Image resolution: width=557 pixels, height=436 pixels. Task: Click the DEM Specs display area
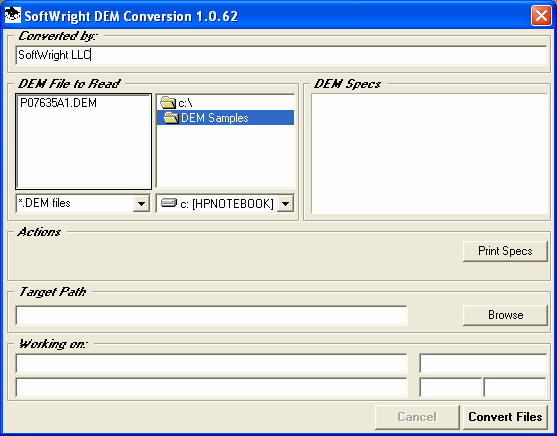[429, 154]
